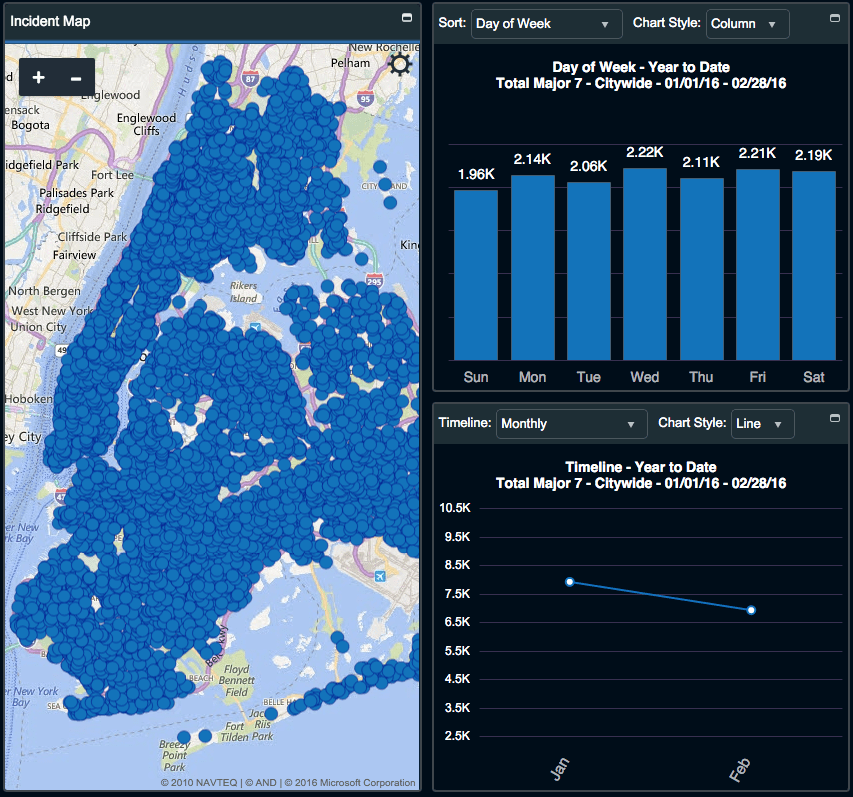
Task: Zoom out on the incident map
Action: pyautogui.click(x=76, y=78)
